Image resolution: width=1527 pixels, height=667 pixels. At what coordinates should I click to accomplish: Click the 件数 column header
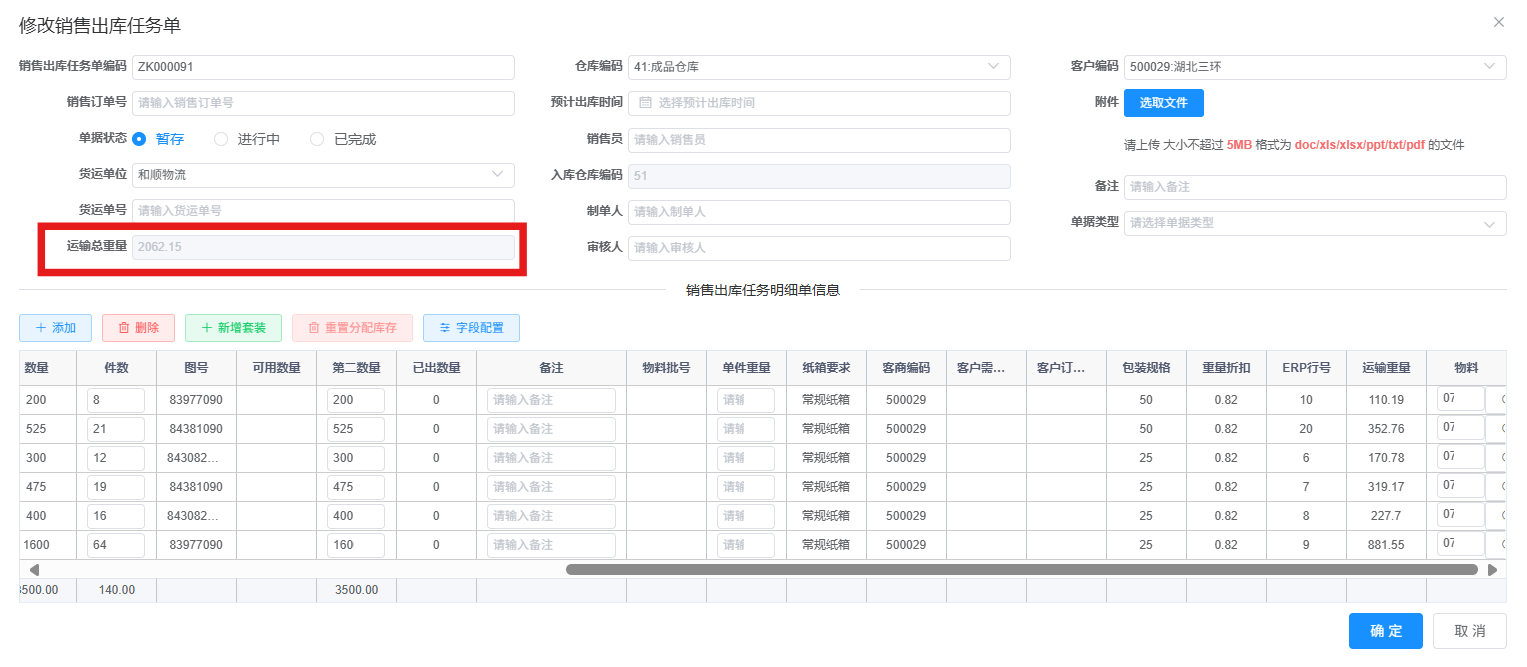coord(116,368)
